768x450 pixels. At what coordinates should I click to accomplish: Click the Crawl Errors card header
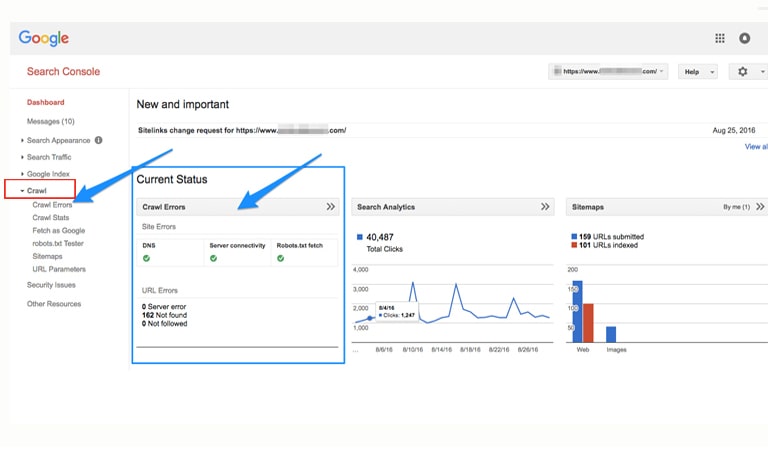[238, 207]
